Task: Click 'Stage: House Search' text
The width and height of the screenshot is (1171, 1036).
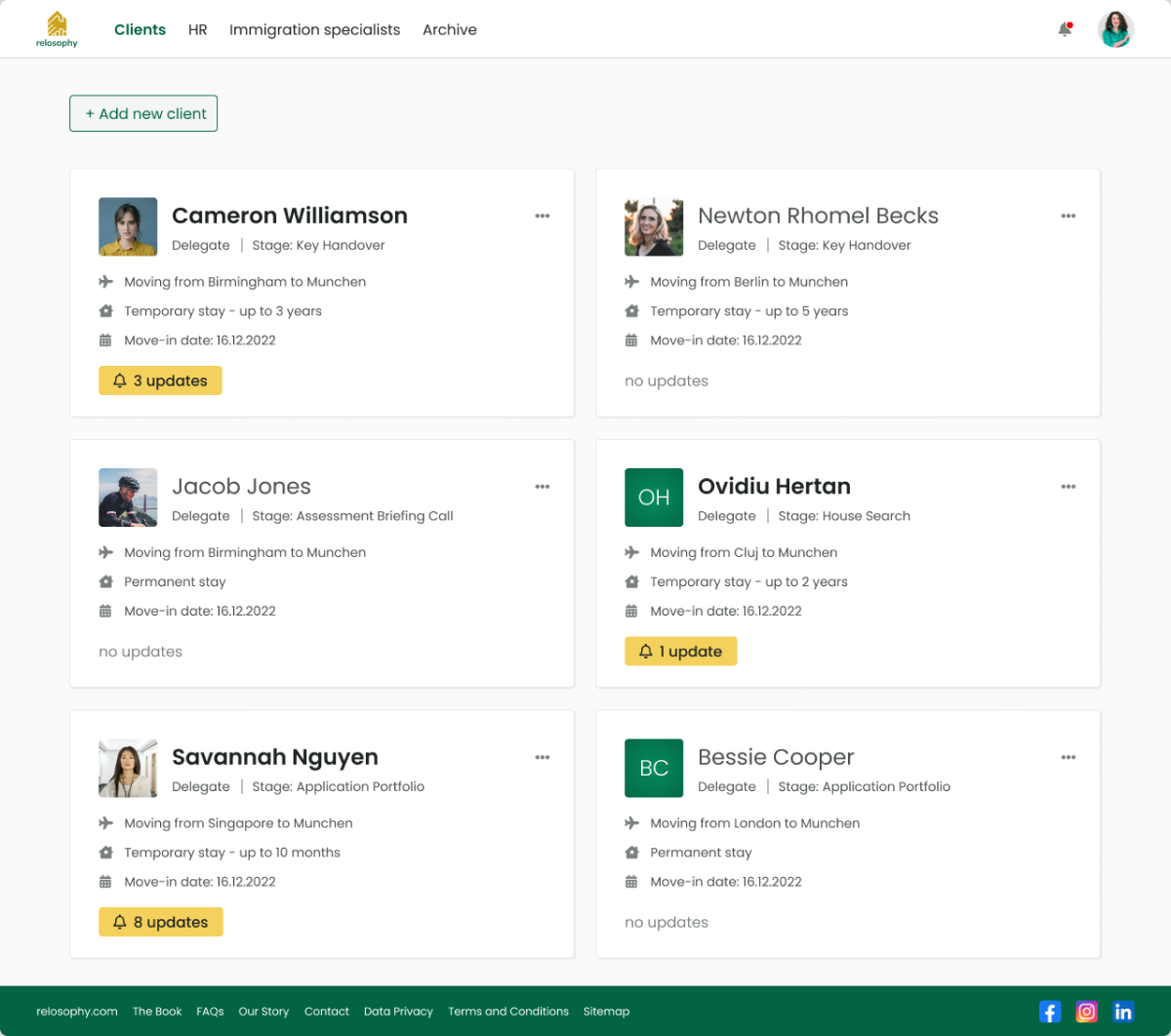Action: [x=844, y=516]
